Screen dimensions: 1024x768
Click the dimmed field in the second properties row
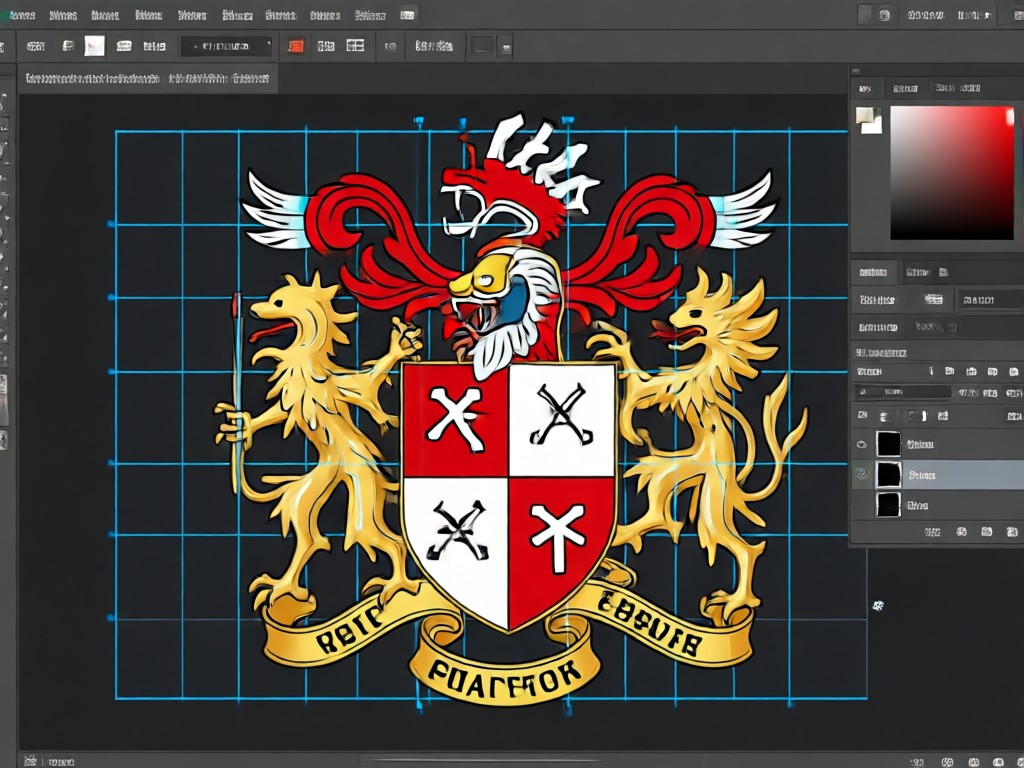coord(936,327)
